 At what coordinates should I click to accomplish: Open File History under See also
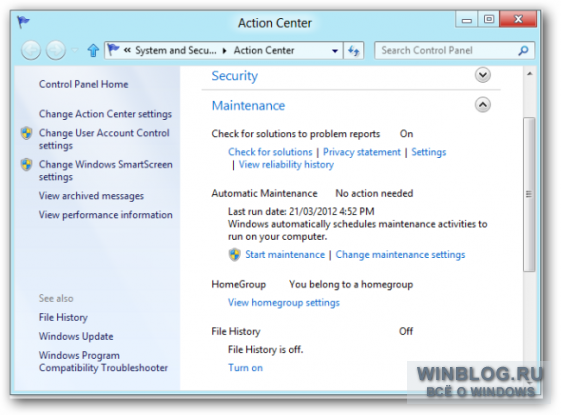pos(63,317)
